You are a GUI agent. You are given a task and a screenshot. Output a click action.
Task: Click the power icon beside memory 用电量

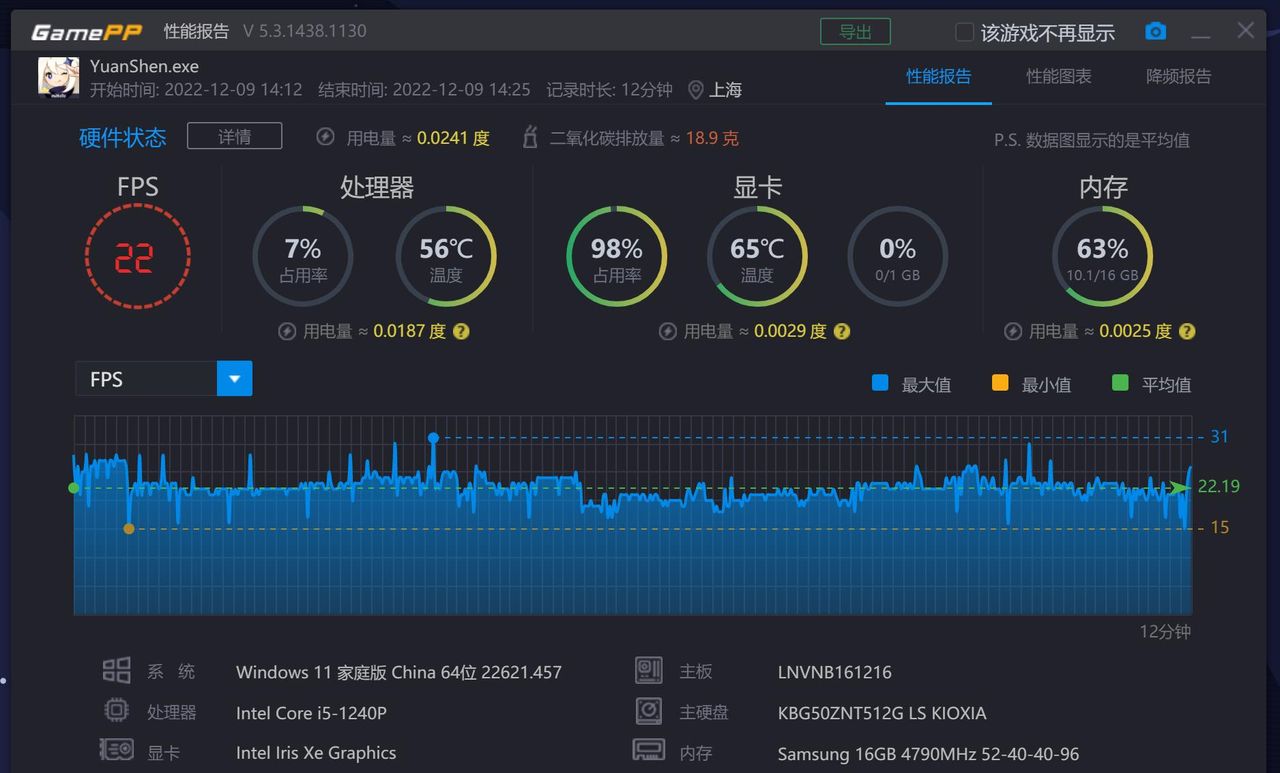[1013, 331]
